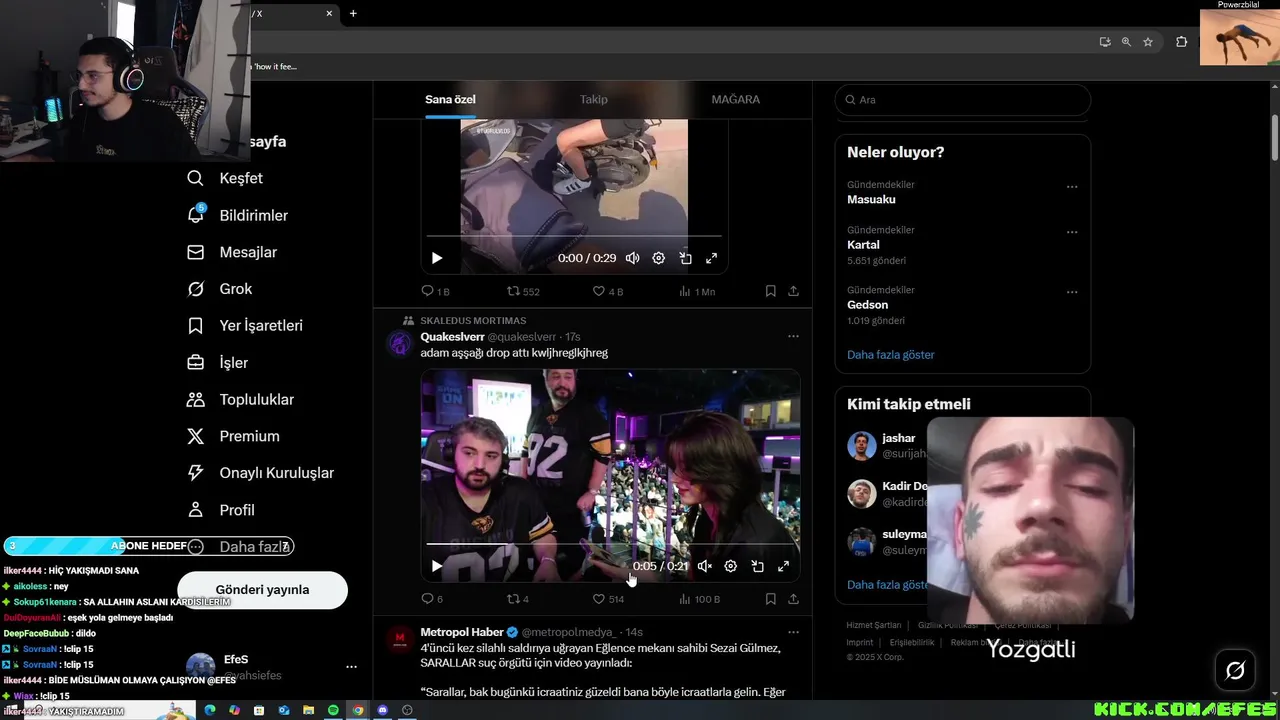Toggle picture-in-picture on top 0:29 video
This screenshot has width=1280, height=720.
[x=685, y=258]
